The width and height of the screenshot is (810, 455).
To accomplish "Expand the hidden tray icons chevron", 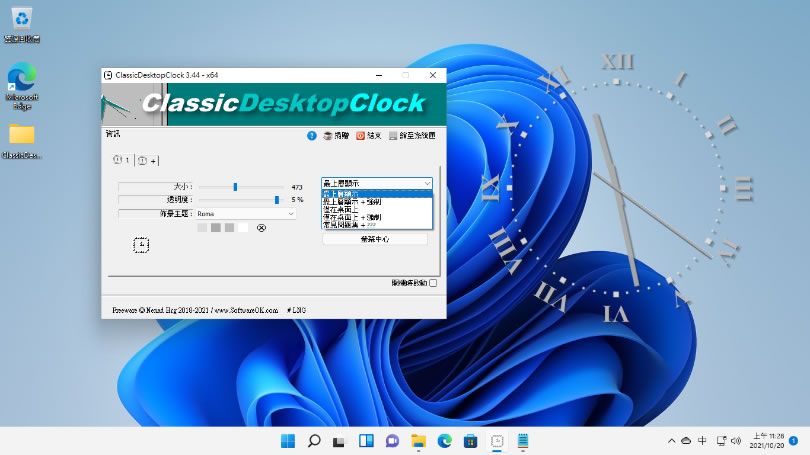I will tap(671, 441).
